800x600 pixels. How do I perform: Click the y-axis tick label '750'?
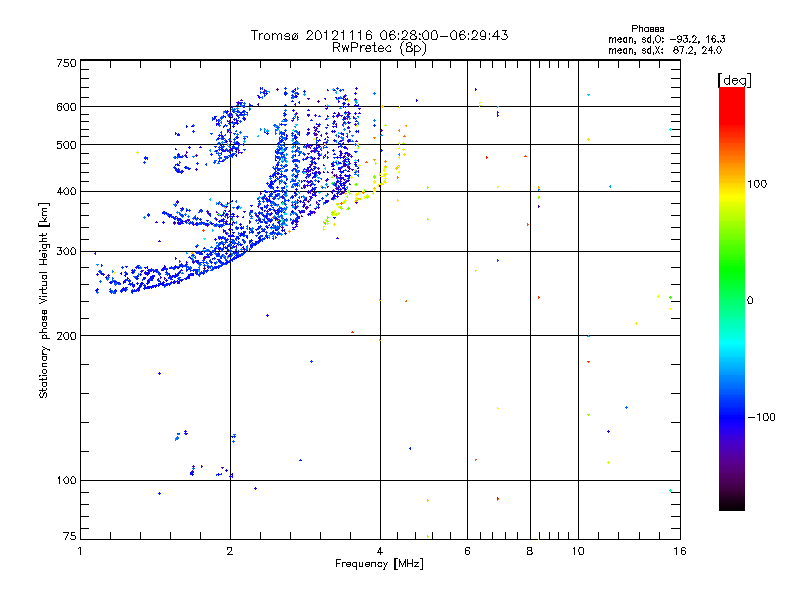tap(66, 63)
